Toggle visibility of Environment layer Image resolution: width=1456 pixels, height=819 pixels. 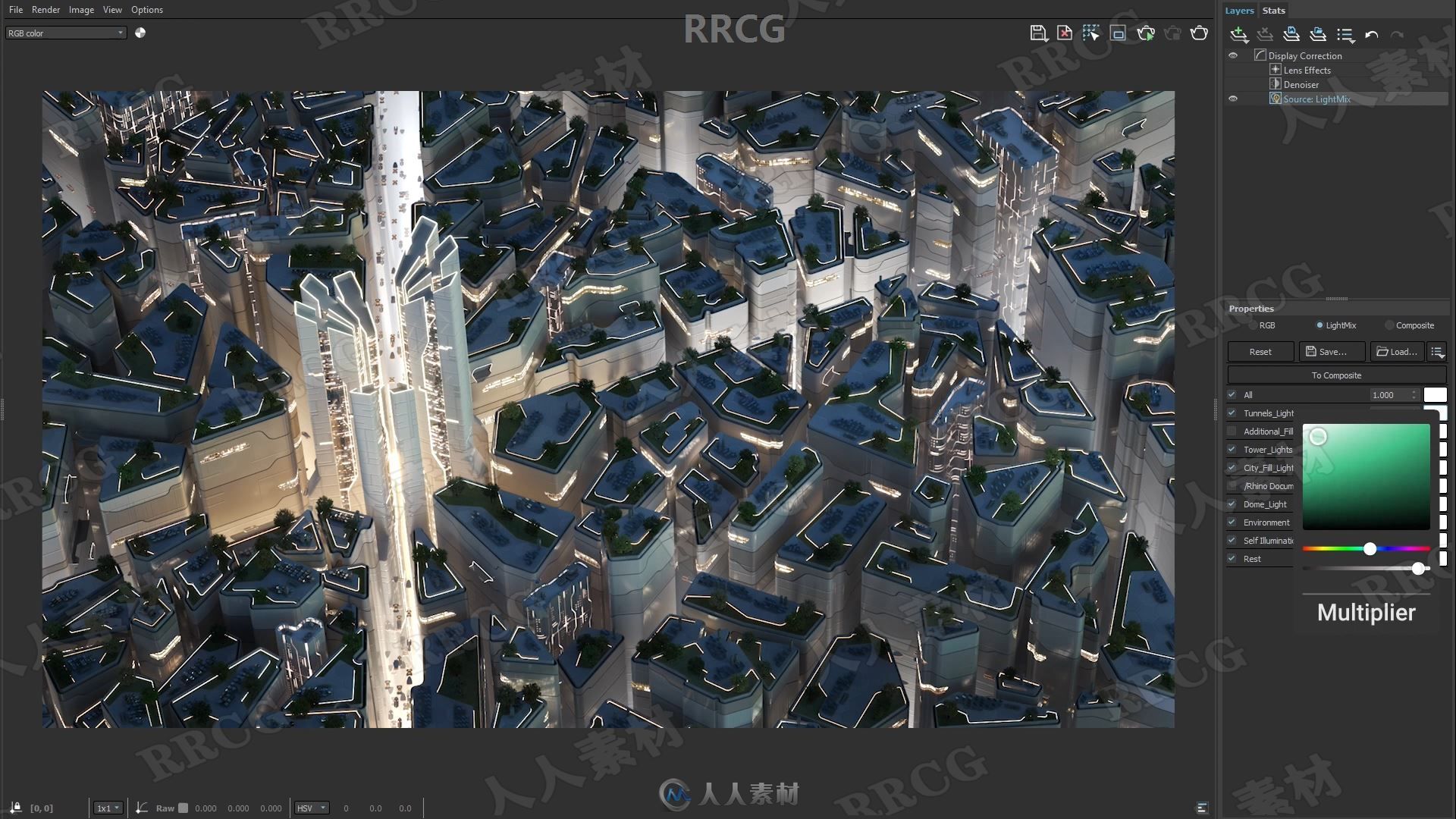(x=1232, y=521)
